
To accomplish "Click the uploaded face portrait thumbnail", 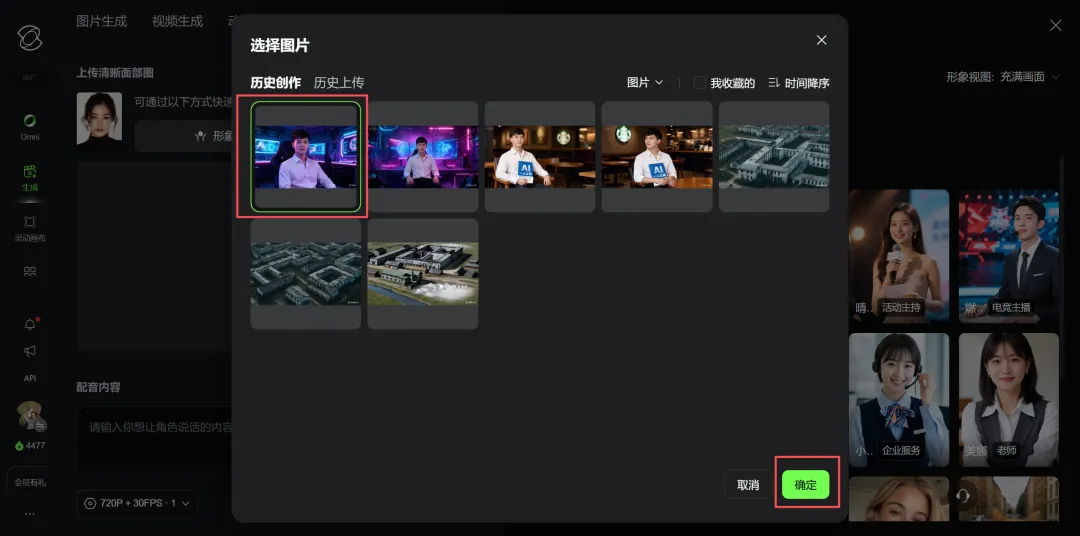I will 99,118.
